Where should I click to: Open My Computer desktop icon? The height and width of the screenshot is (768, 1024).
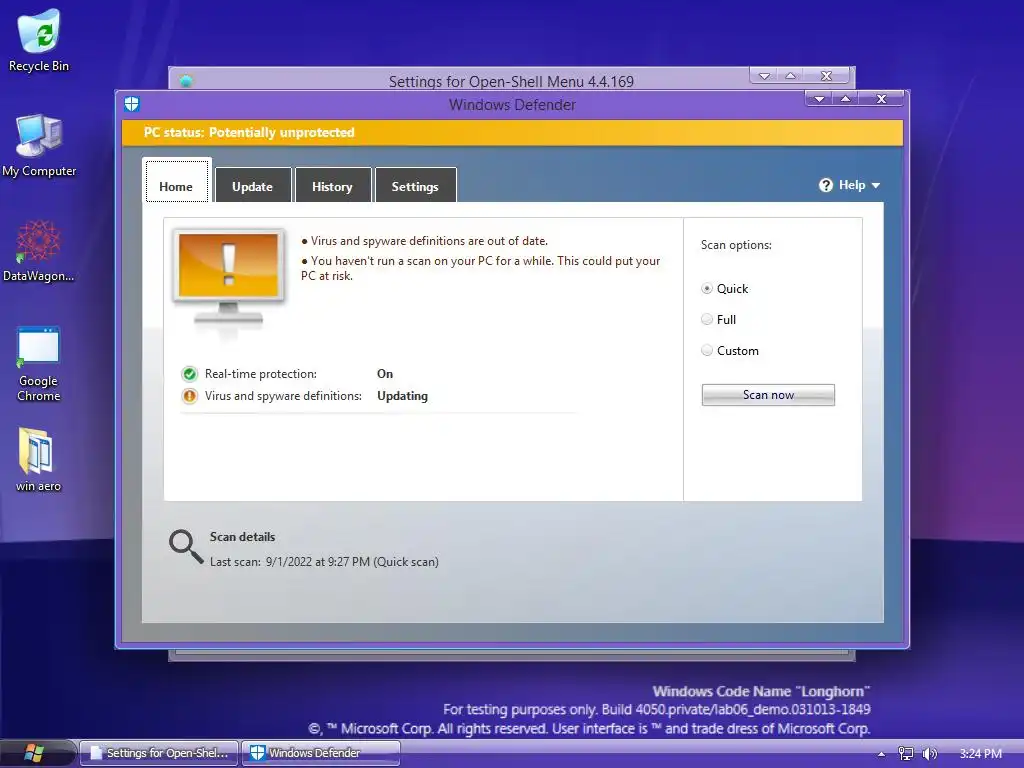pos(39,145)
